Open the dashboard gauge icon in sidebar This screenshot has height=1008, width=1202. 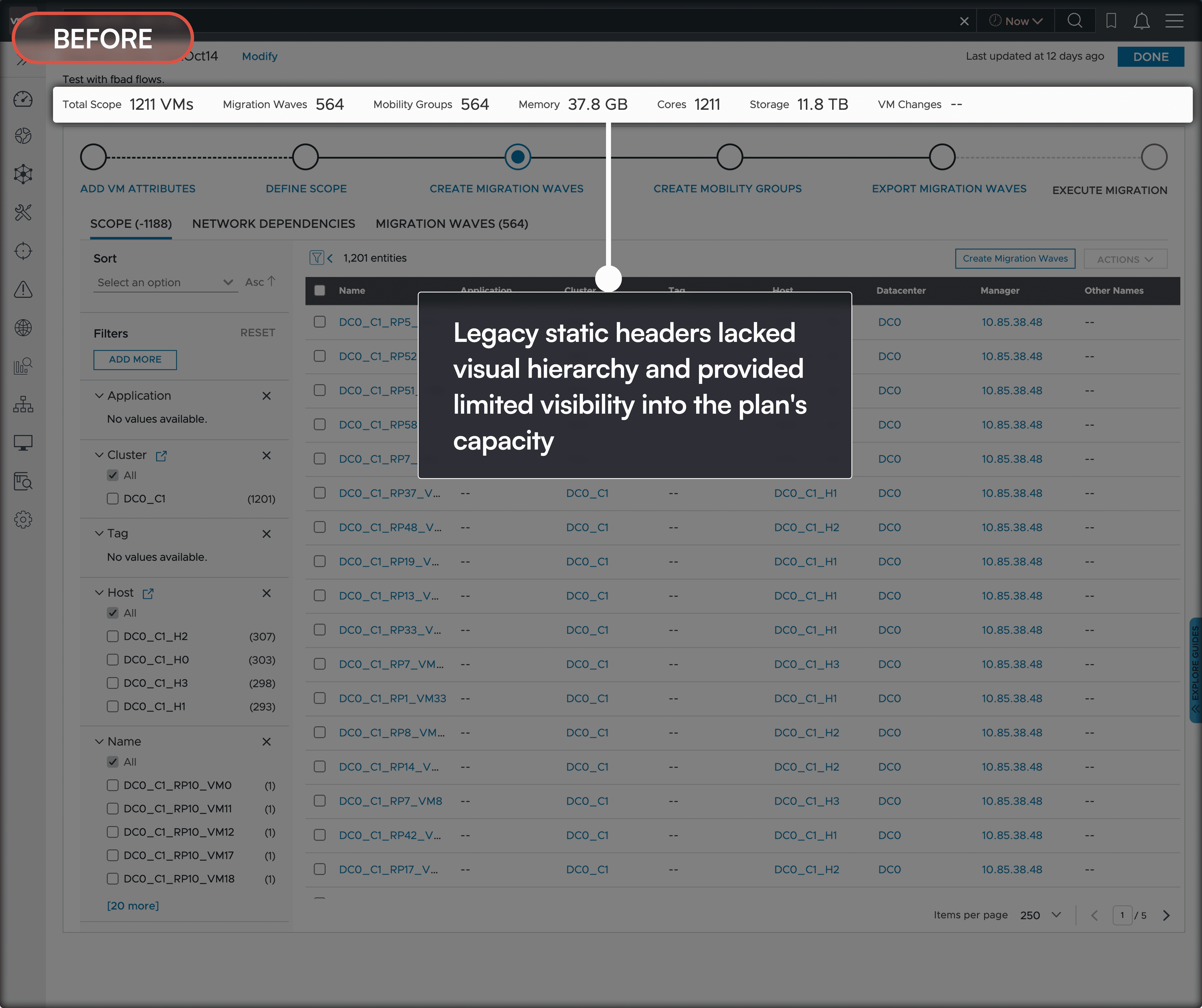coord(23,99)
